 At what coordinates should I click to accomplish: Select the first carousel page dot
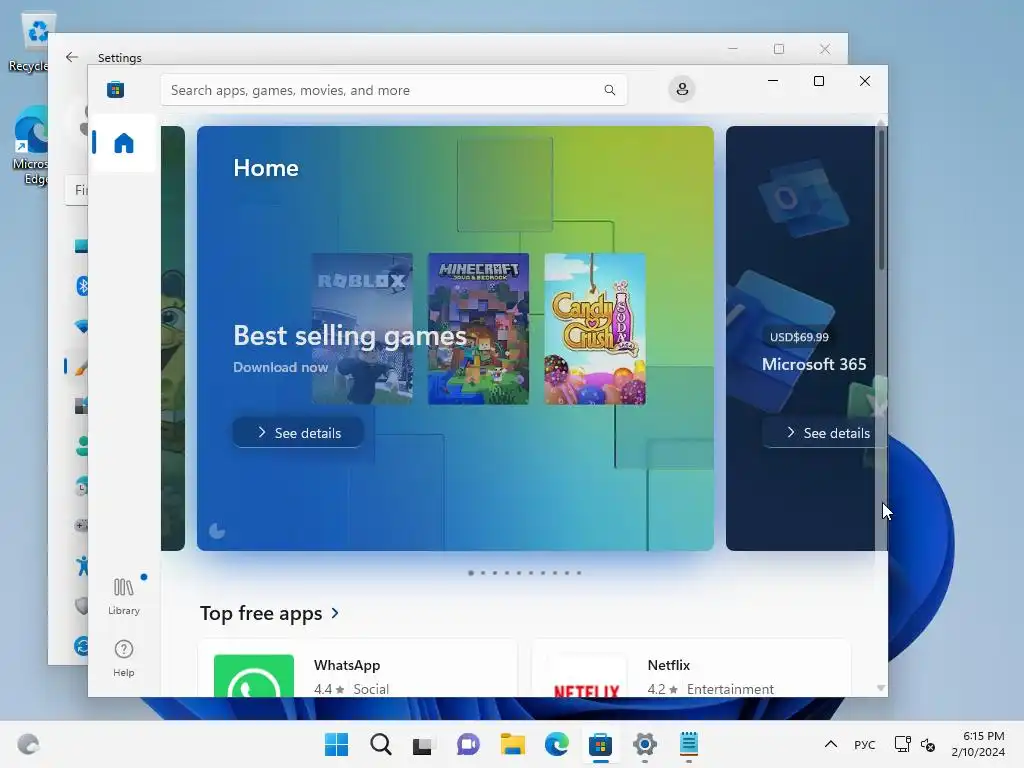(x=471, y=573)
